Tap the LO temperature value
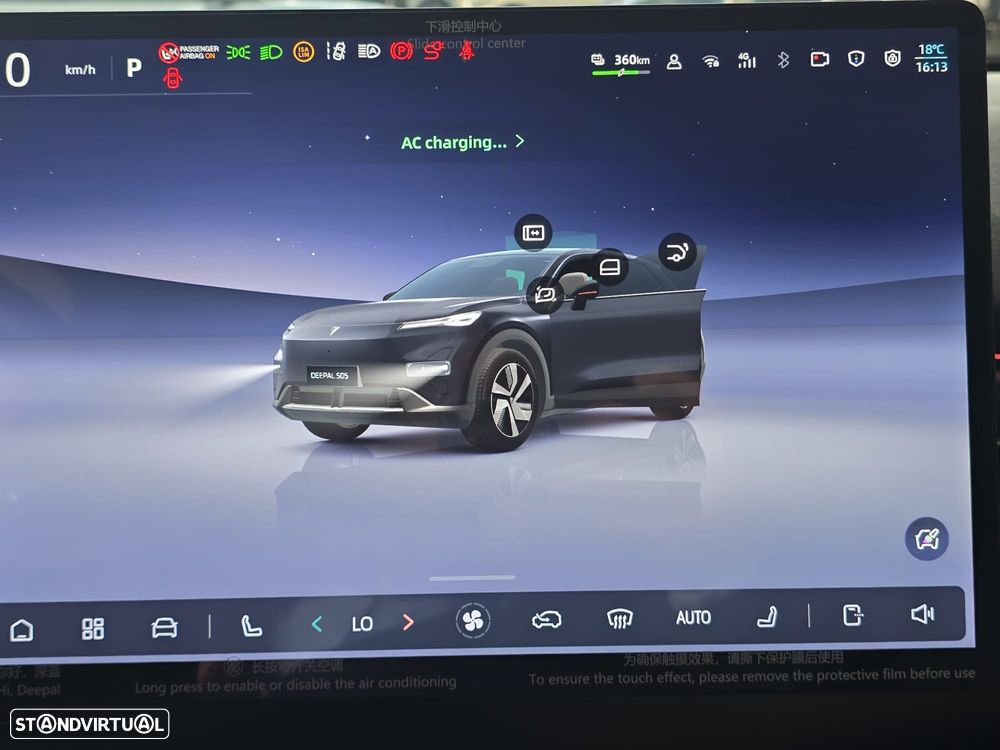The width and height of the screenshot is (1000, 750). point(362,624)
